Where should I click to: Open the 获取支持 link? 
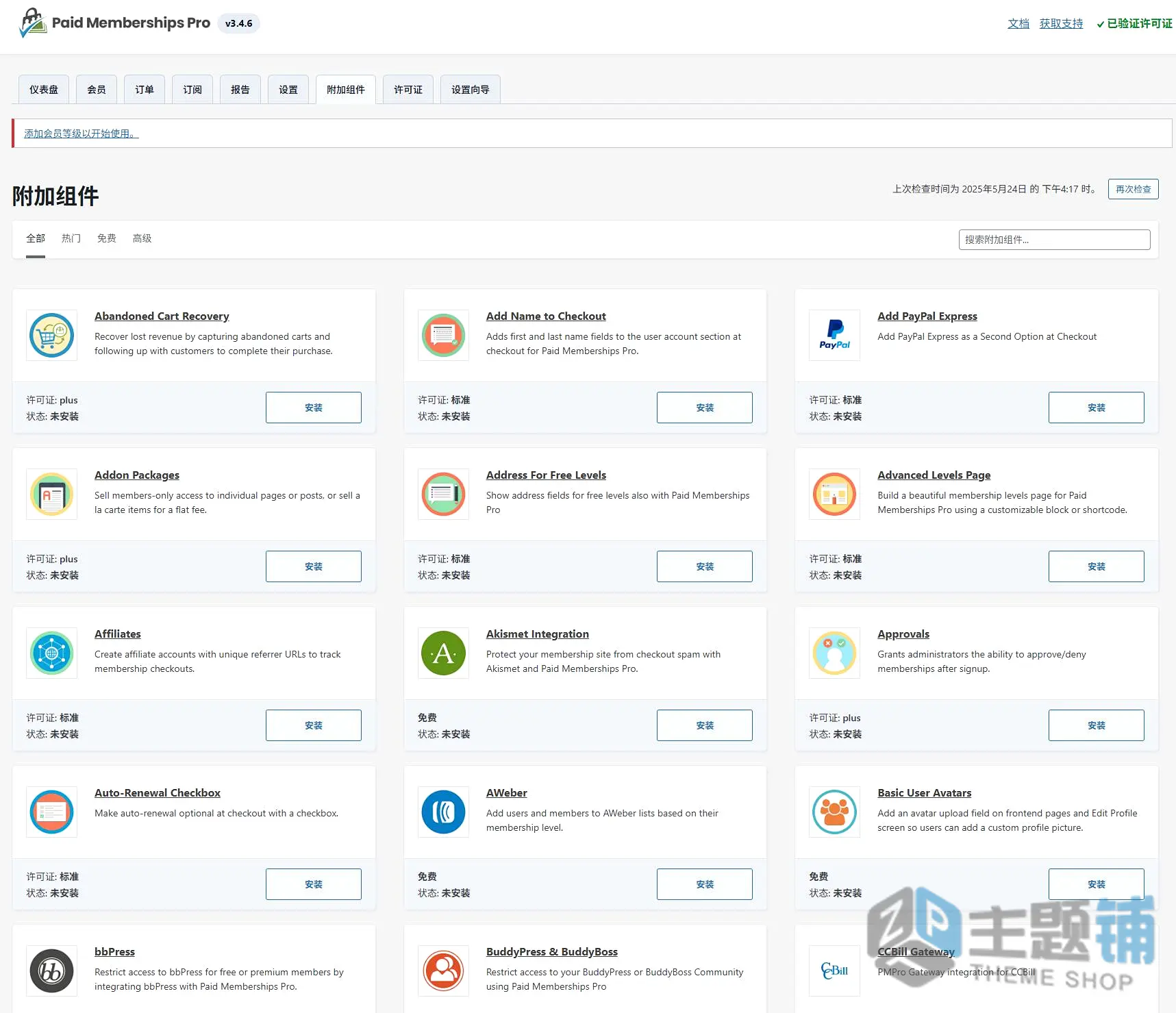click(1062, 23)
